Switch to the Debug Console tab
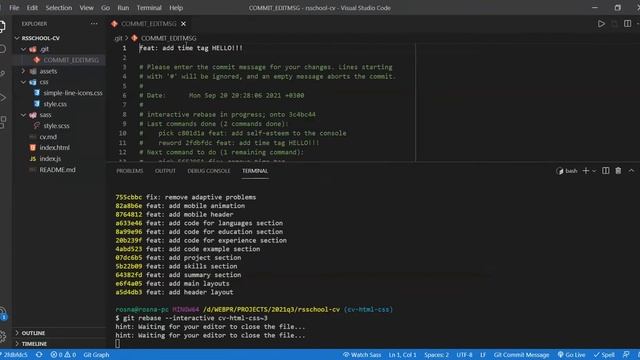This screenshot has height=360, width=640. [209, 171]
